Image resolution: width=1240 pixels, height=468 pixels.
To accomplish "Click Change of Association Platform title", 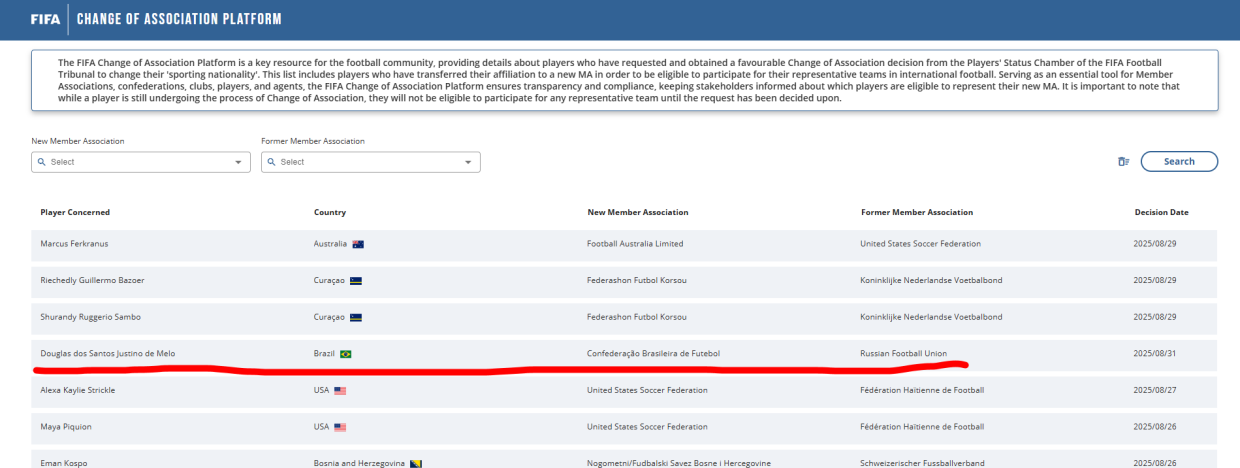I will tap(179, 19).
